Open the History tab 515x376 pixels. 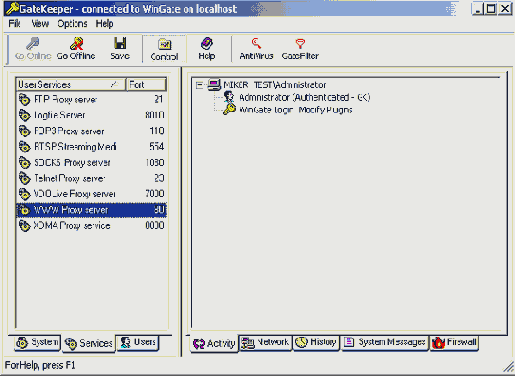tap(316, 342)
